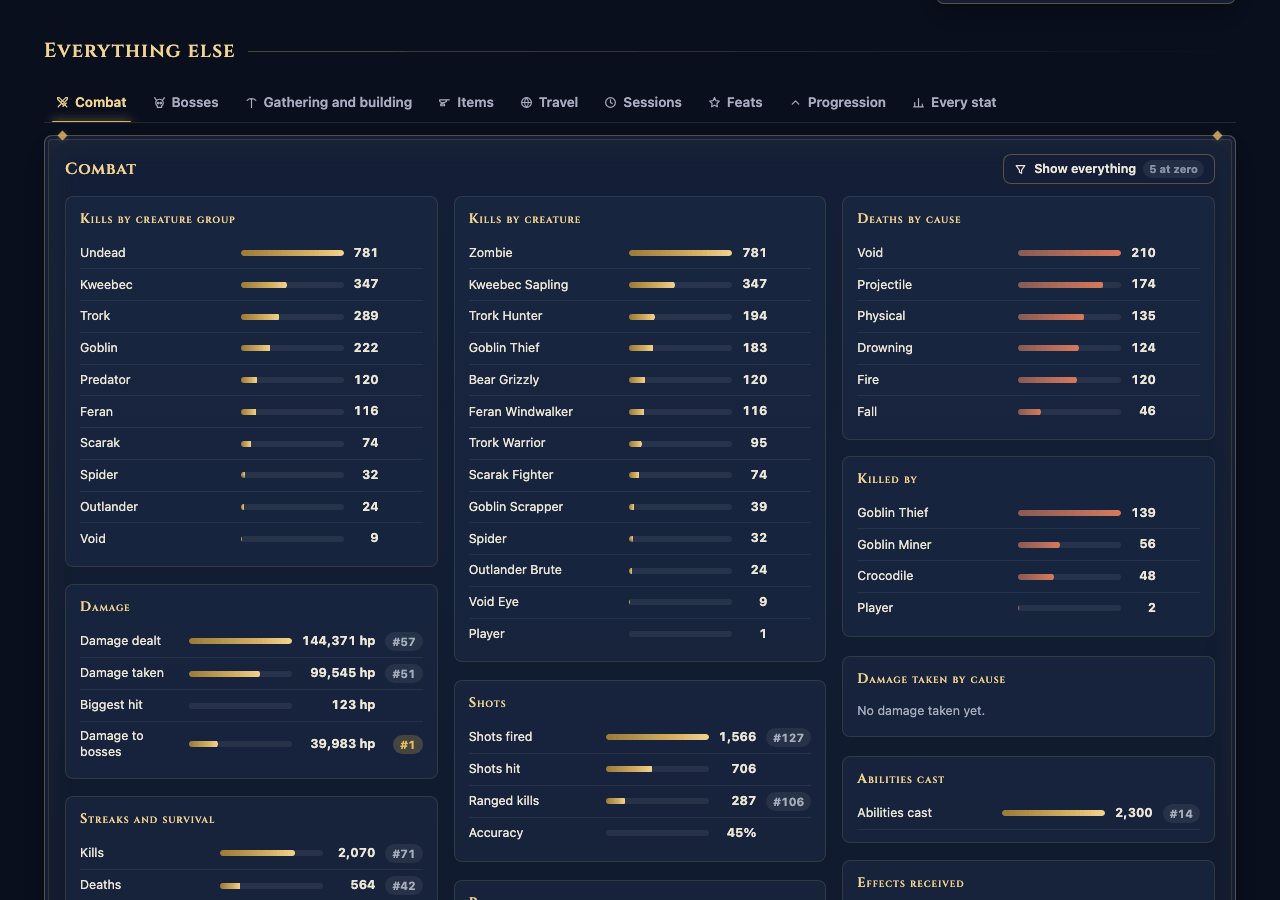Toggle Show everything filter button
1280x900 pixels.
[x=1108, y=169]
